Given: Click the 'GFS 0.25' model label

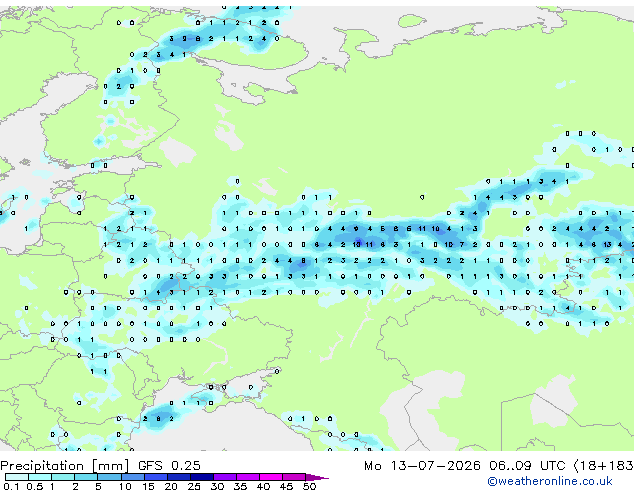Looking at the screenshot, I should pos(169,466).
